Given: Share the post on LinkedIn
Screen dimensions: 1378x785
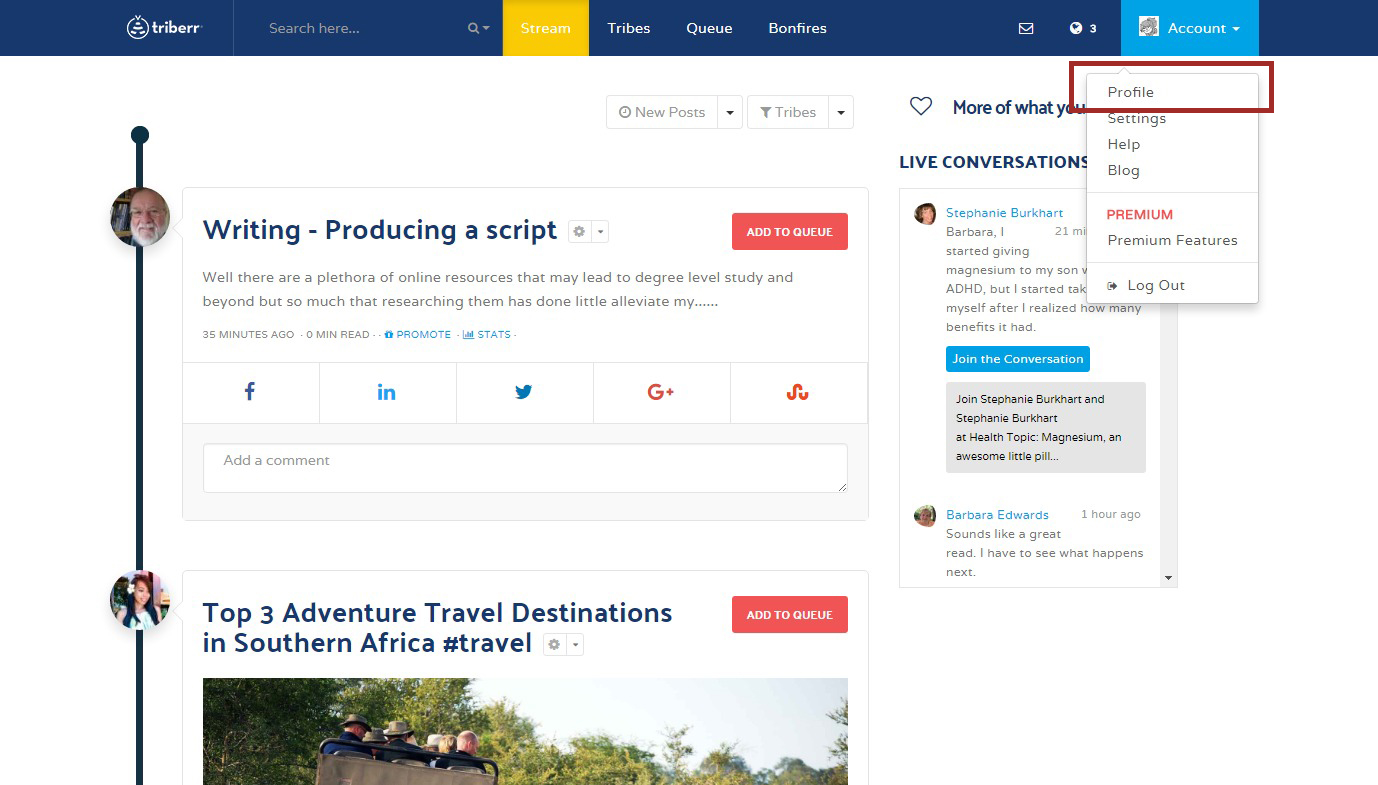Looking at the screenshot, I should tap(387, 392).
